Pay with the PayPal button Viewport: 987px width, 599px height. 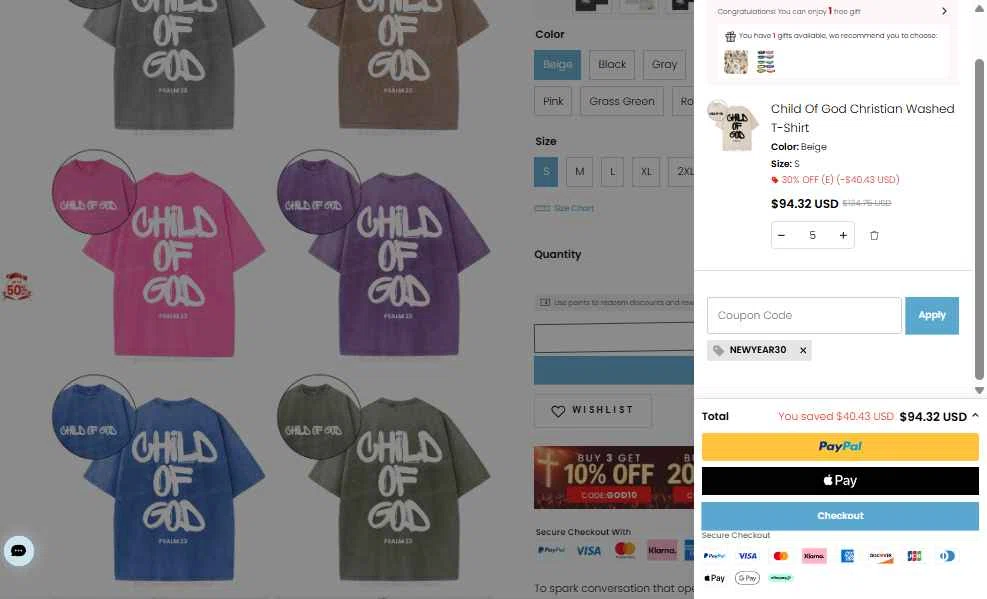840,447
